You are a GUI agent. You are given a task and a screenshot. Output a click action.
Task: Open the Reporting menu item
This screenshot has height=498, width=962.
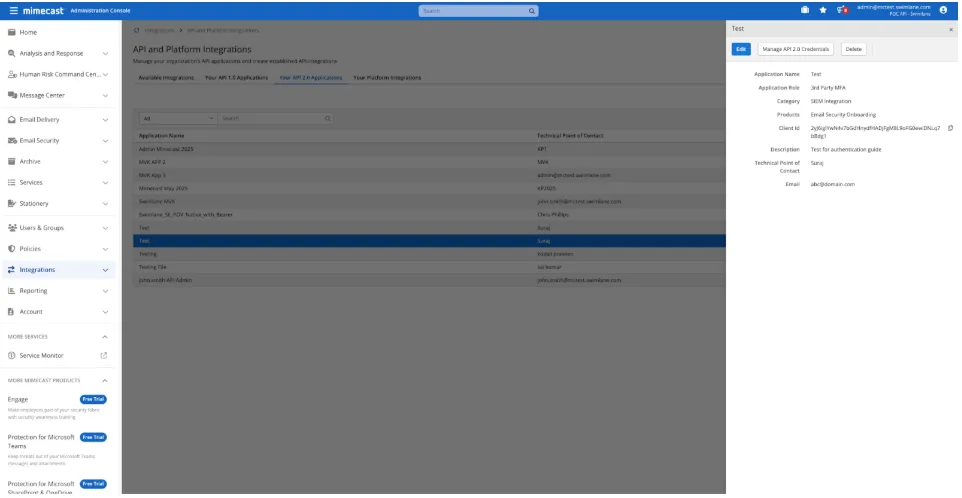coord(58,291)
